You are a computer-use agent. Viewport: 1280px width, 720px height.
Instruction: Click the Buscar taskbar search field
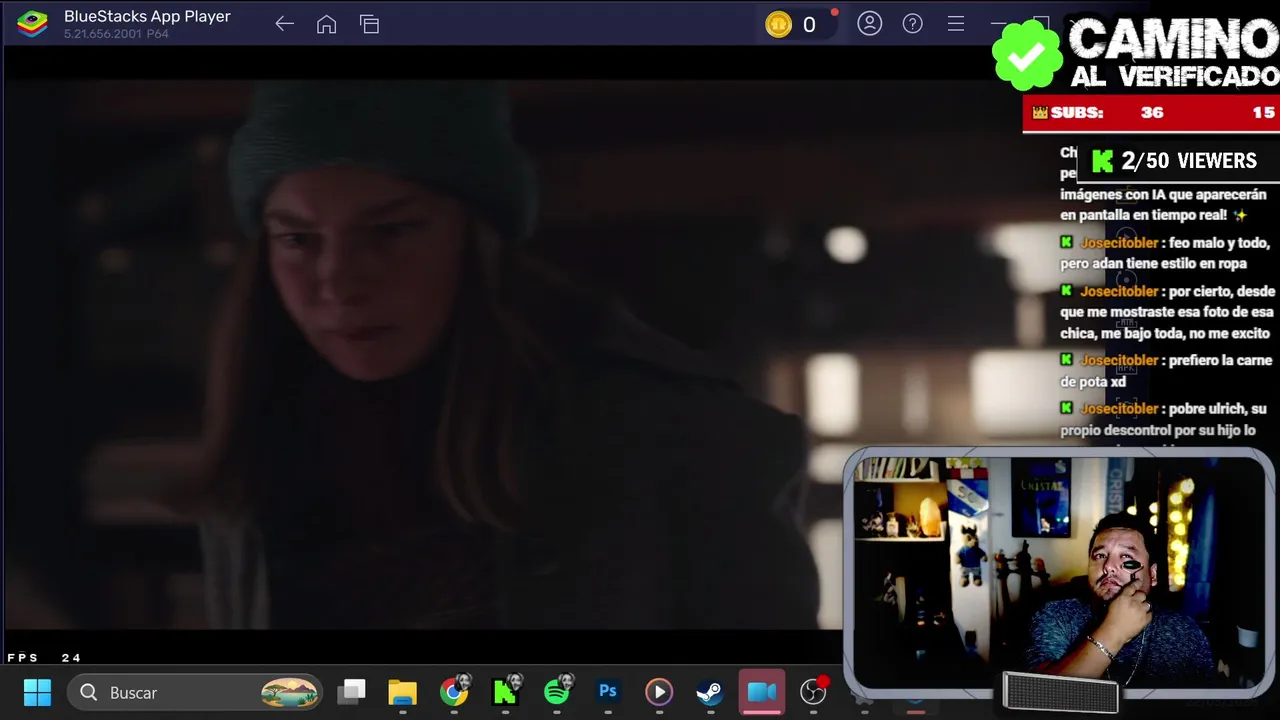coord(195,692)
